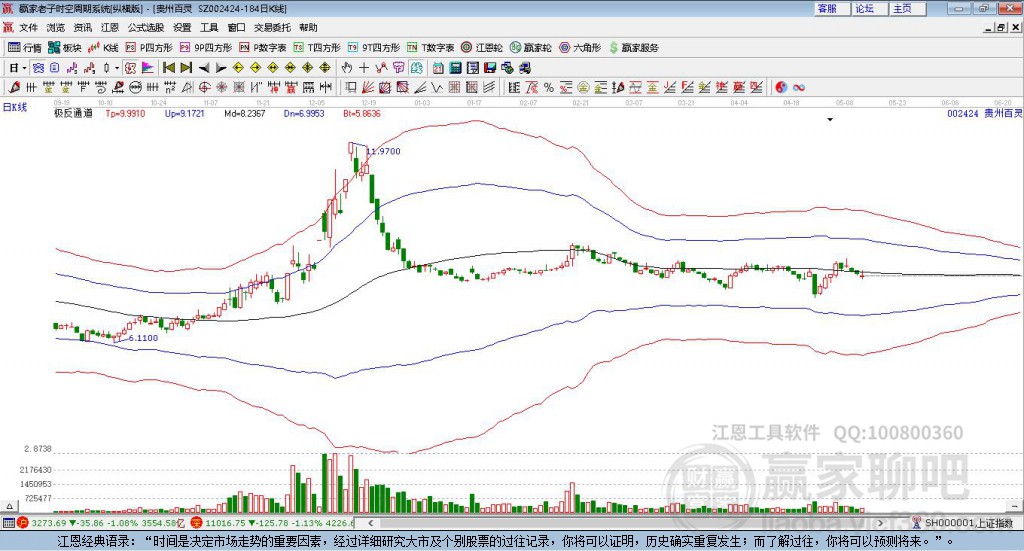The width and height of the screenshot is (1024, 551).
Task: Click the up-arrow button beside the volume panel
Action: pos(9,507)
